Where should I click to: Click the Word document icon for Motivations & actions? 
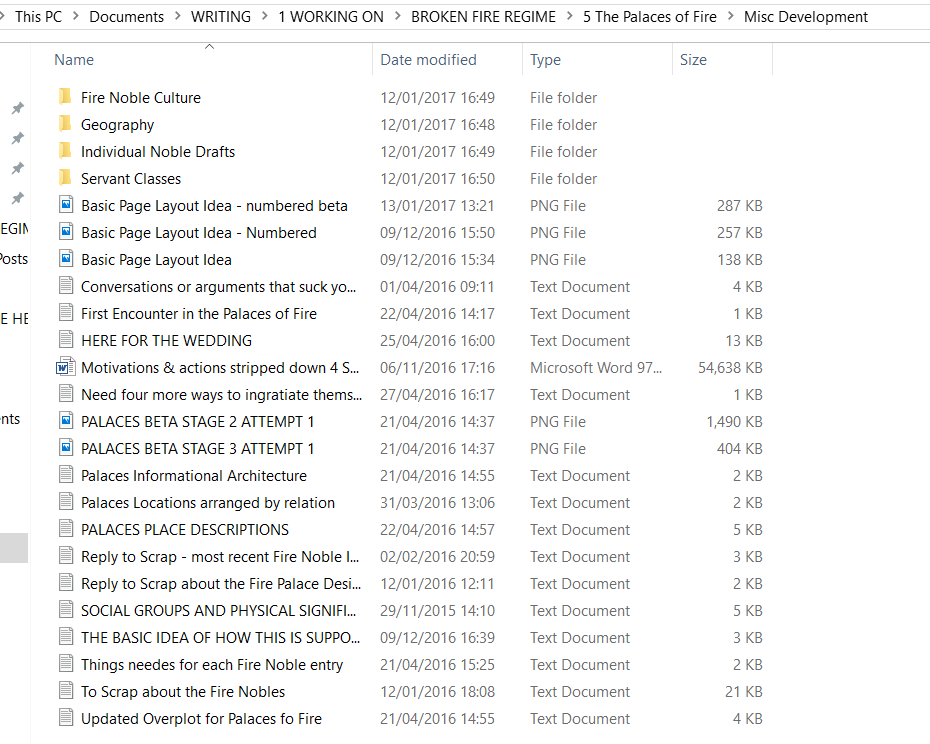click(x=66, y=367)
